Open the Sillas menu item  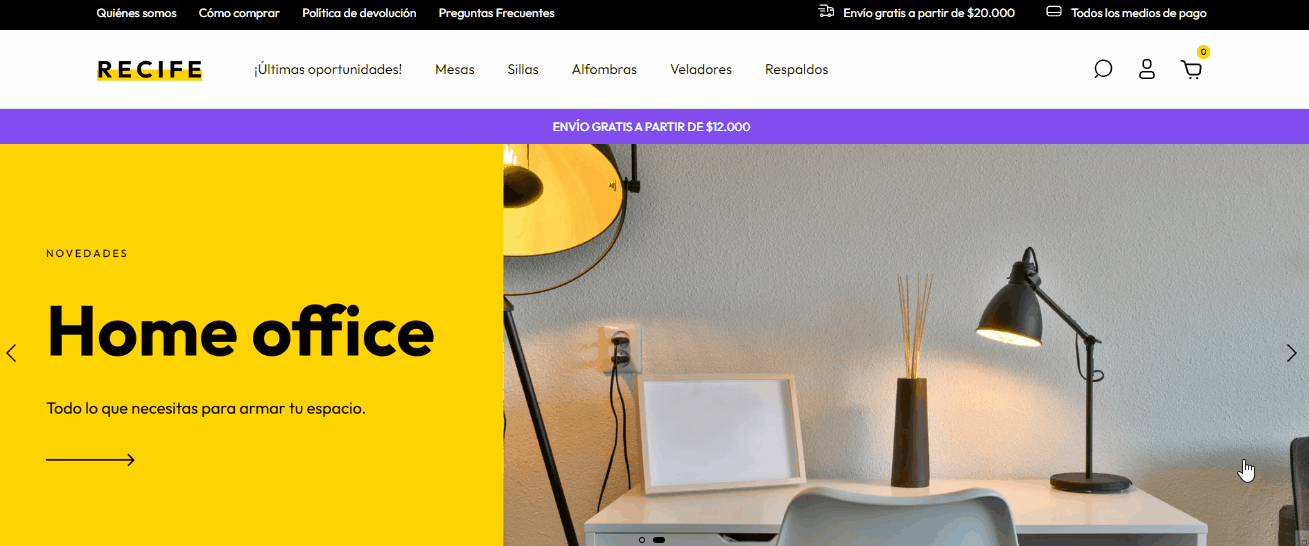coord(523,70)
